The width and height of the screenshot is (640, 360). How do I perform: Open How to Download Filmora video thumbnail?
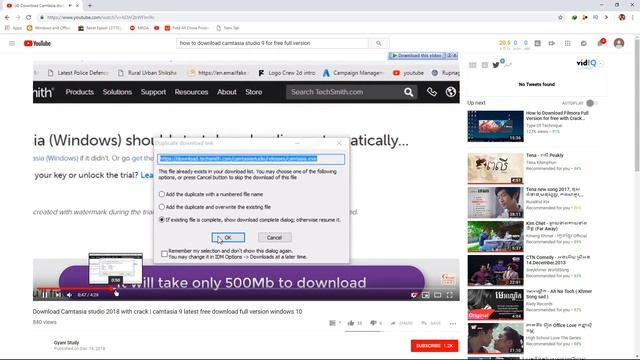point(495,126)
